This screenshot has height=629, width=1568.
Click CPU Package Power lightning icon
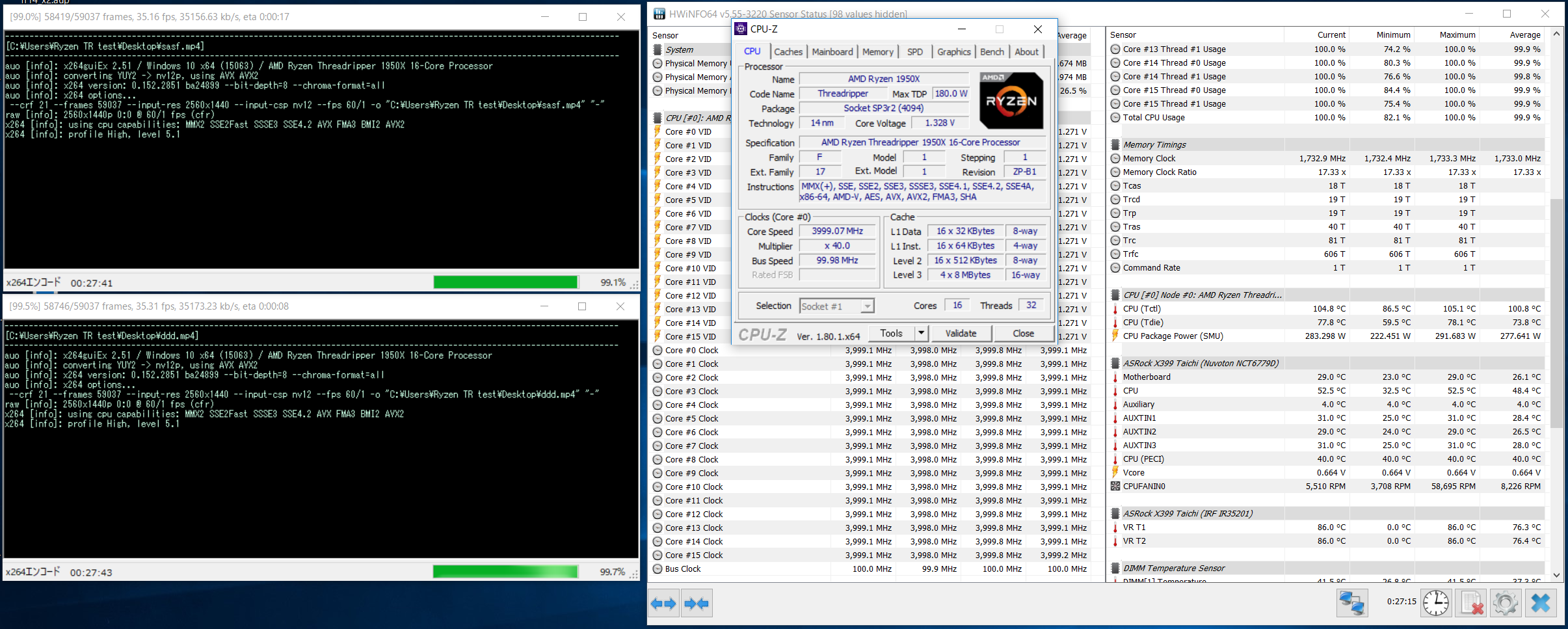coord(1115,336)
